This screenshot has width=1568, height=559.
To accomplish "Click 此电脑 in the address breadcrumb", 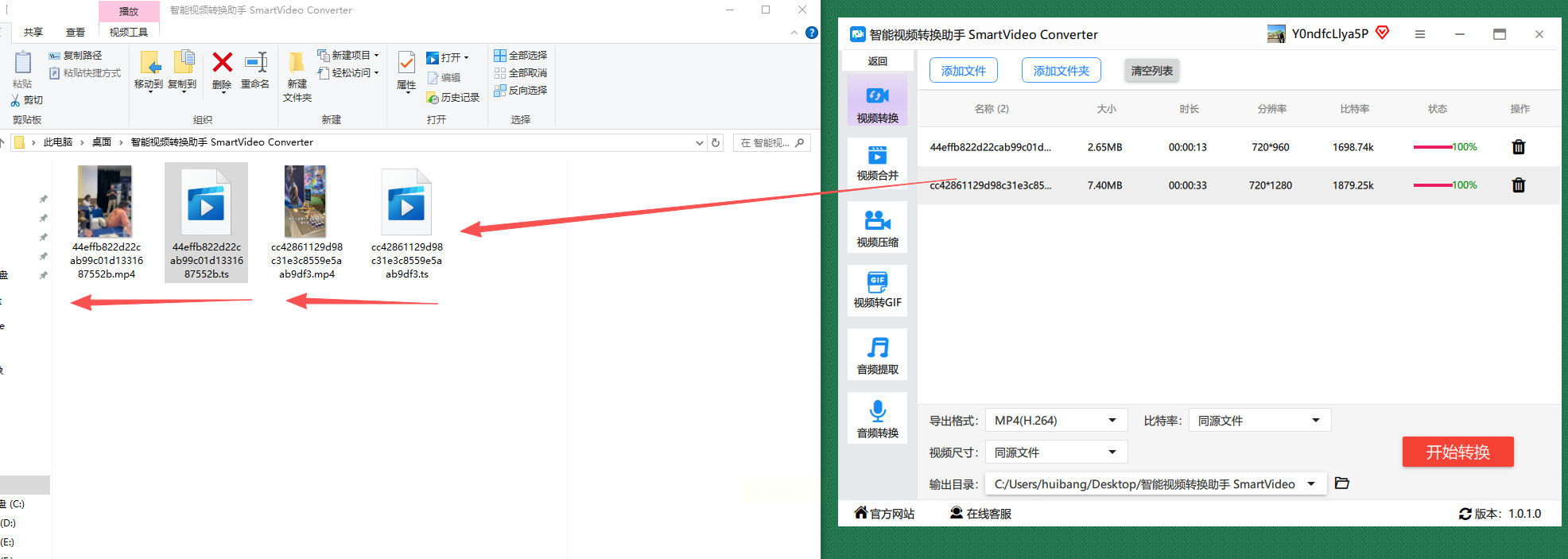I will 58,142.
